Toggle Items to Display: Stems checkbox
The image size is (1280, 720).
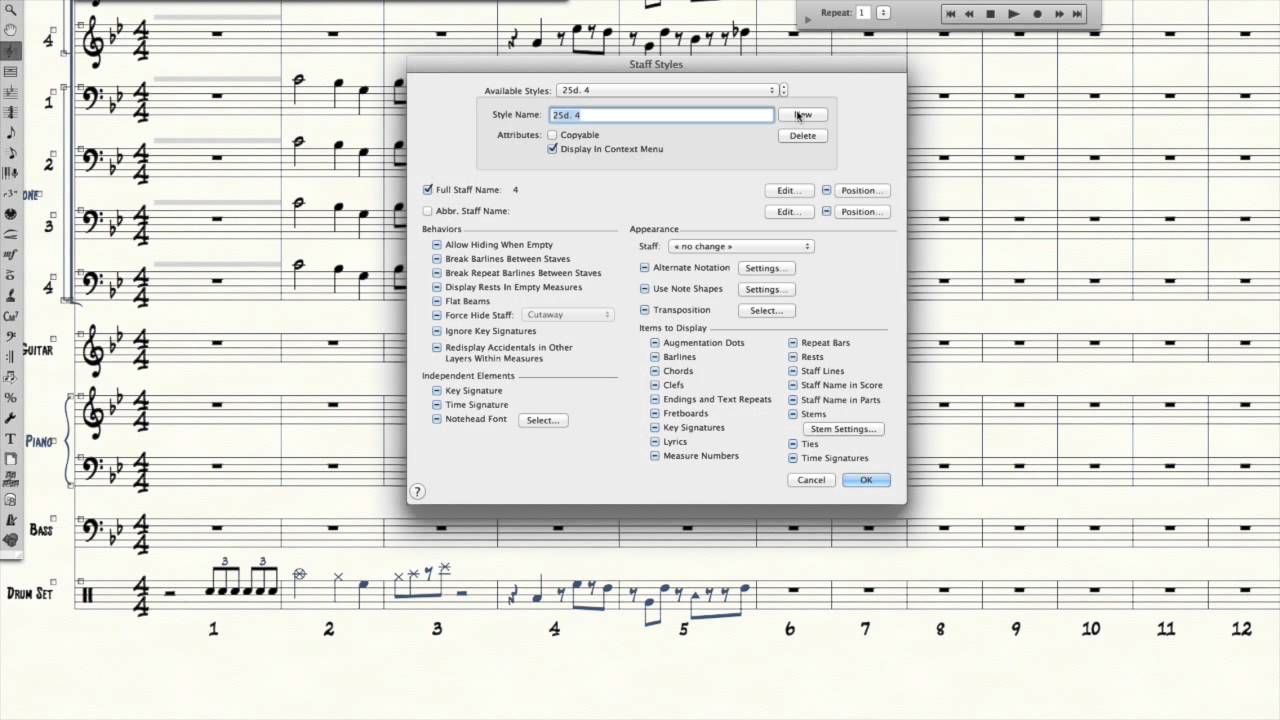793,414
